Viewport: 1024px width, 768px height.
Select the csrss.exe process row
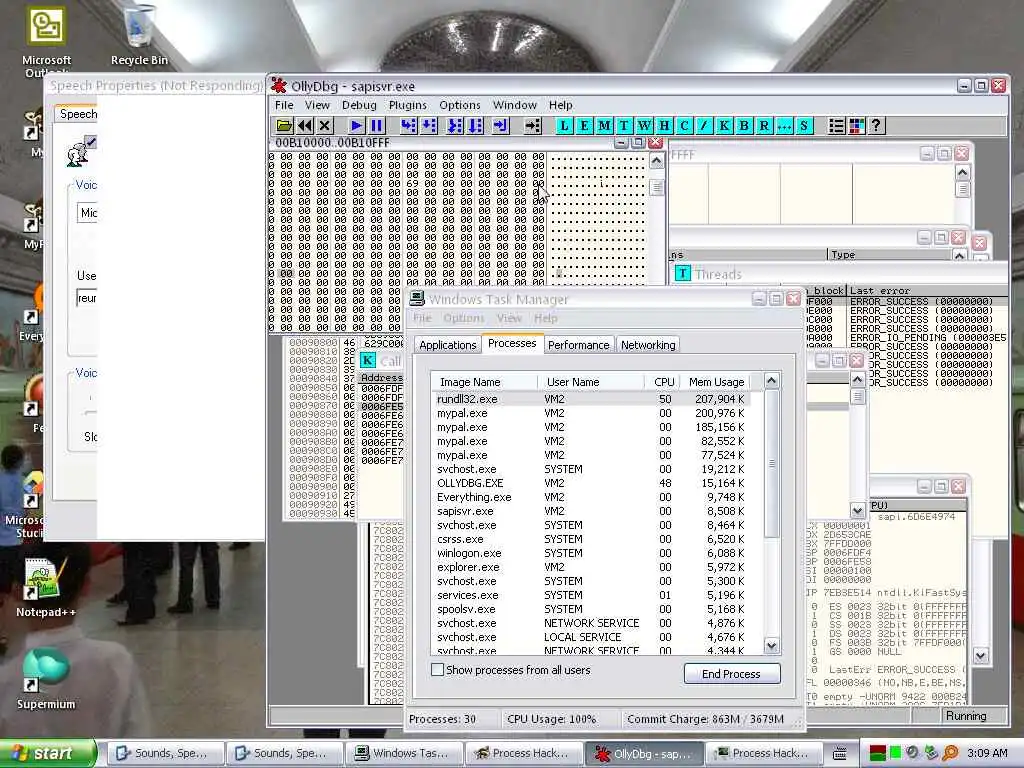point(591,539)
